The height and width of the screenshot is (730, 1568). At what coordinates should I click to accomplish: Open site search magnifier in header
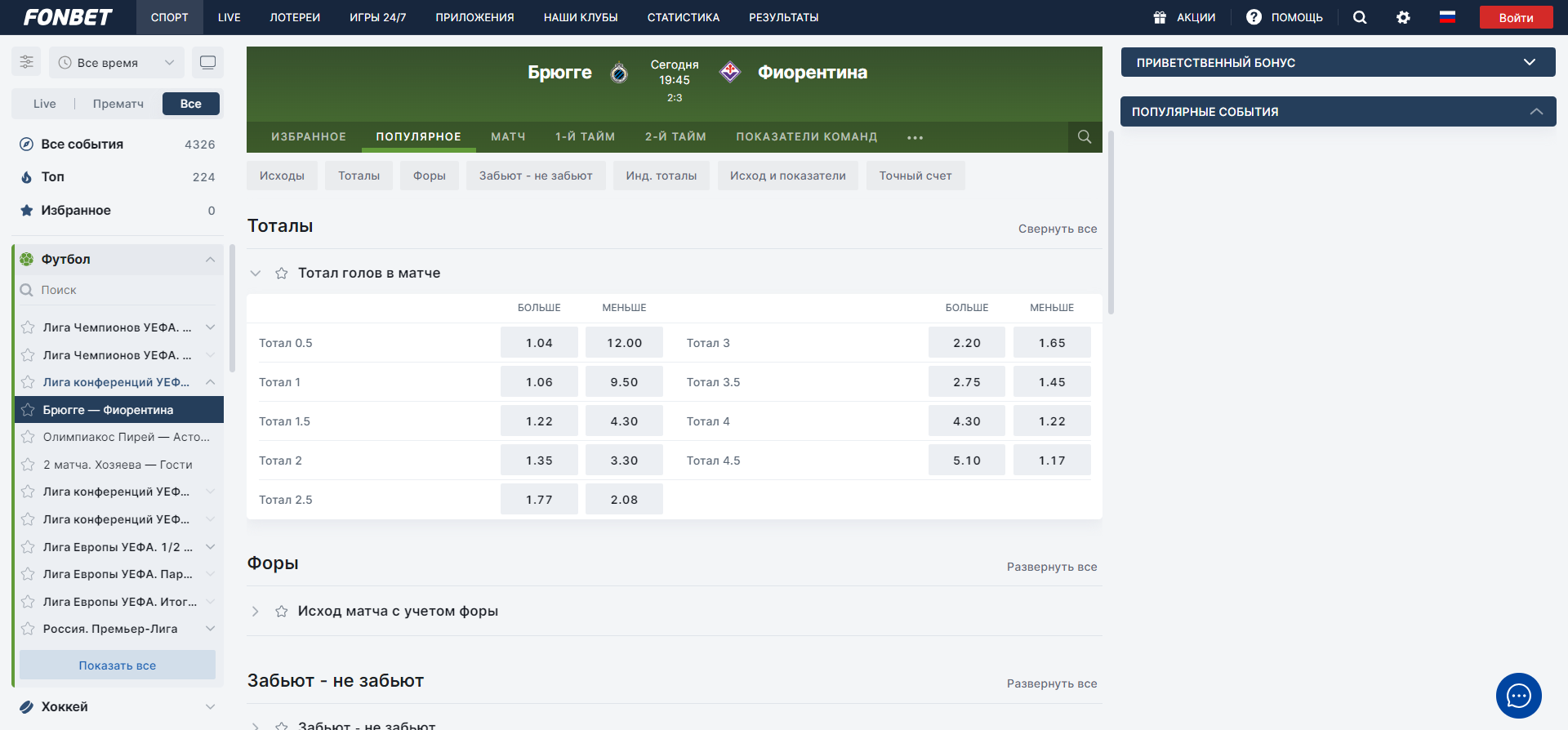pos(1360,17)
